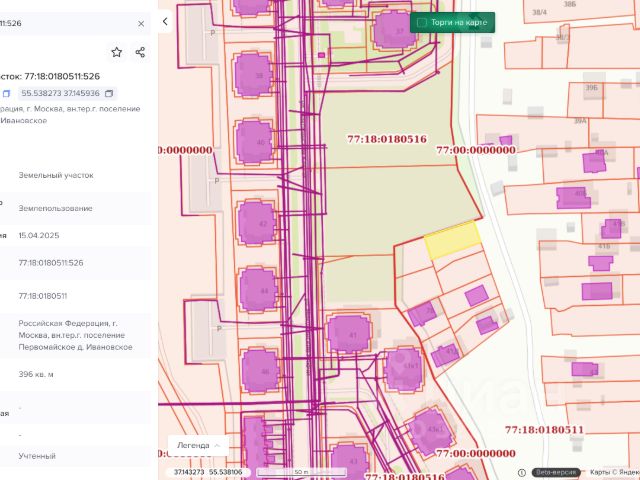This screenshot has height=480, width=640.
Task: Click the Земельный участок type value
Action: (56, 175)
